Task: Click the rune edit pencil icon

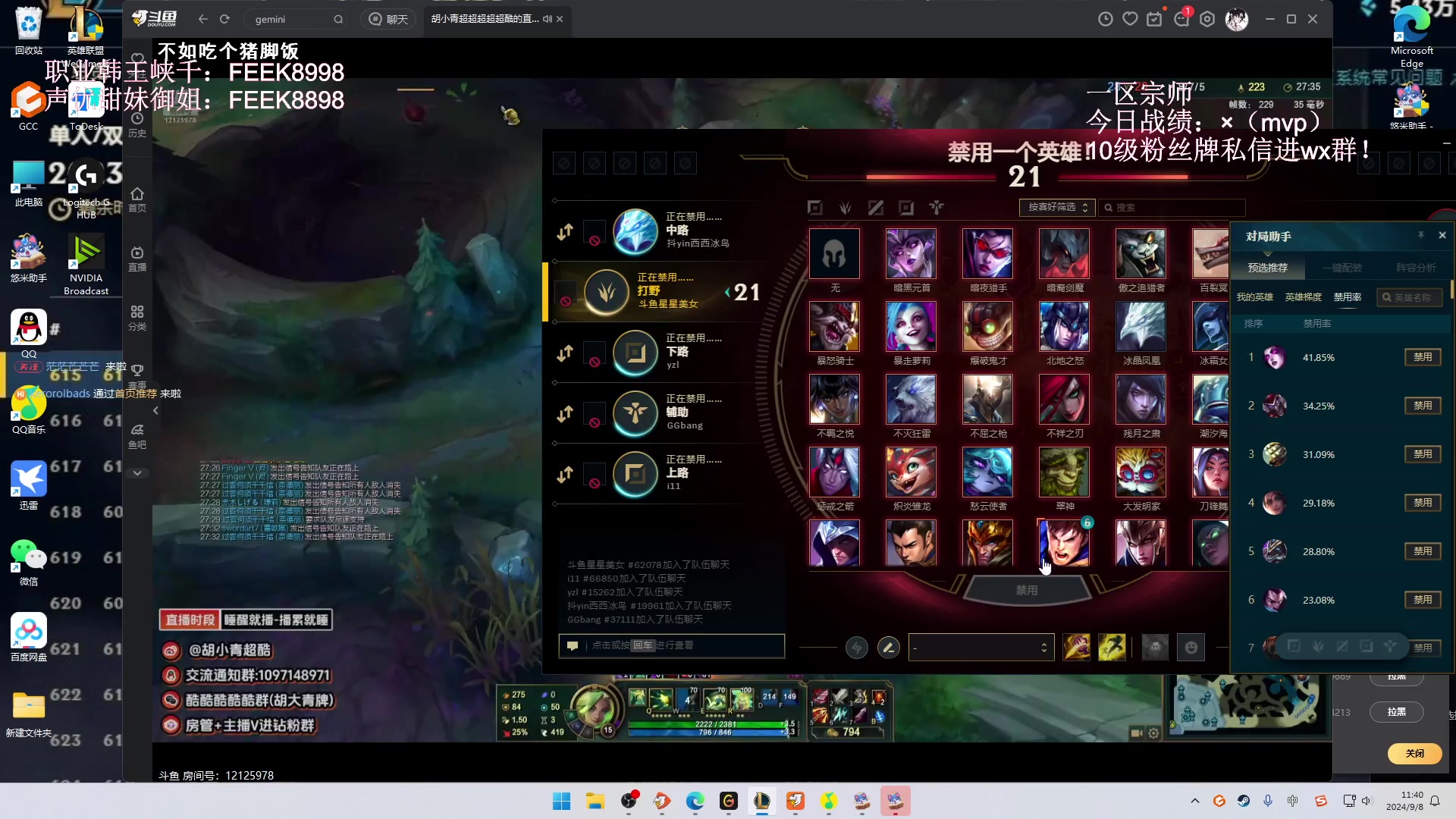Action: click(x=888, y=648)
